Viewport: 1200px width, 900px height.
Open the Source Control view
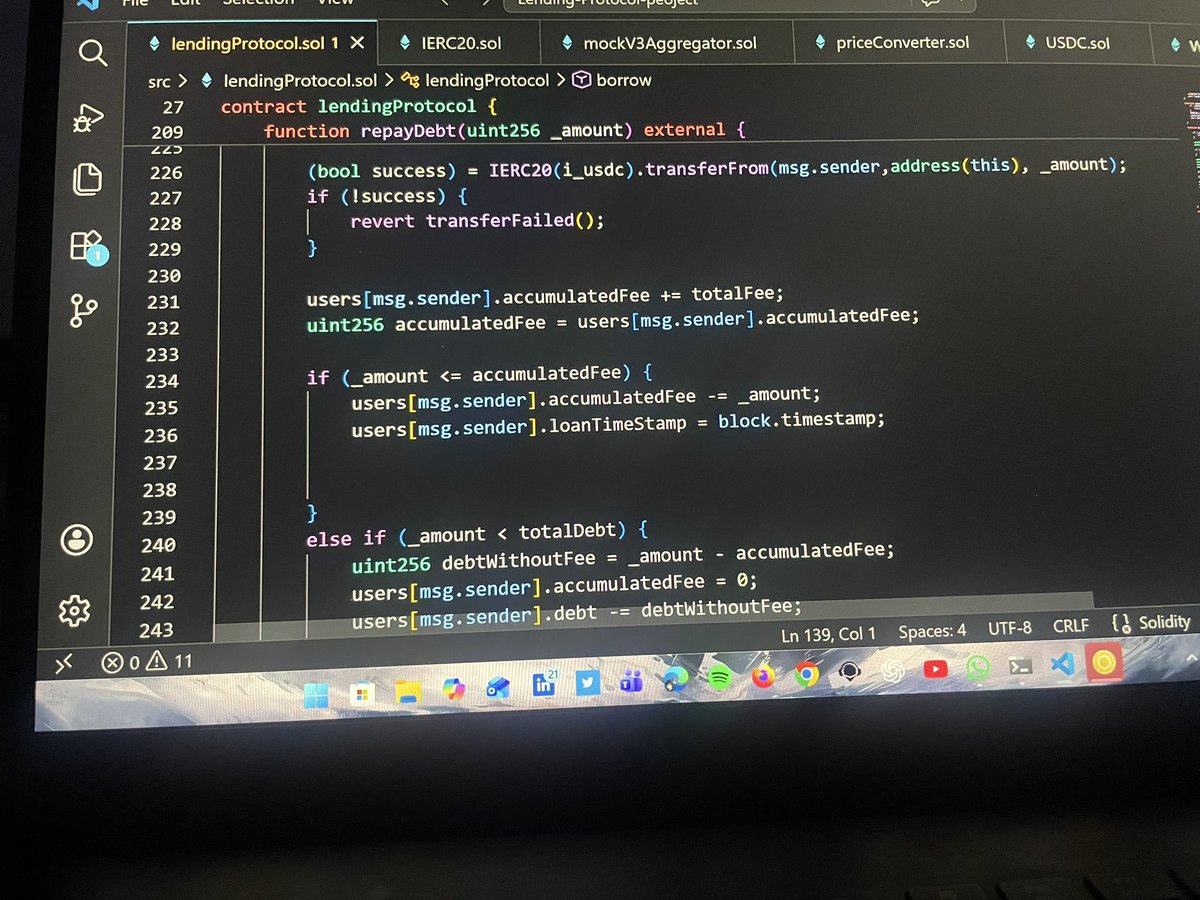83,312
